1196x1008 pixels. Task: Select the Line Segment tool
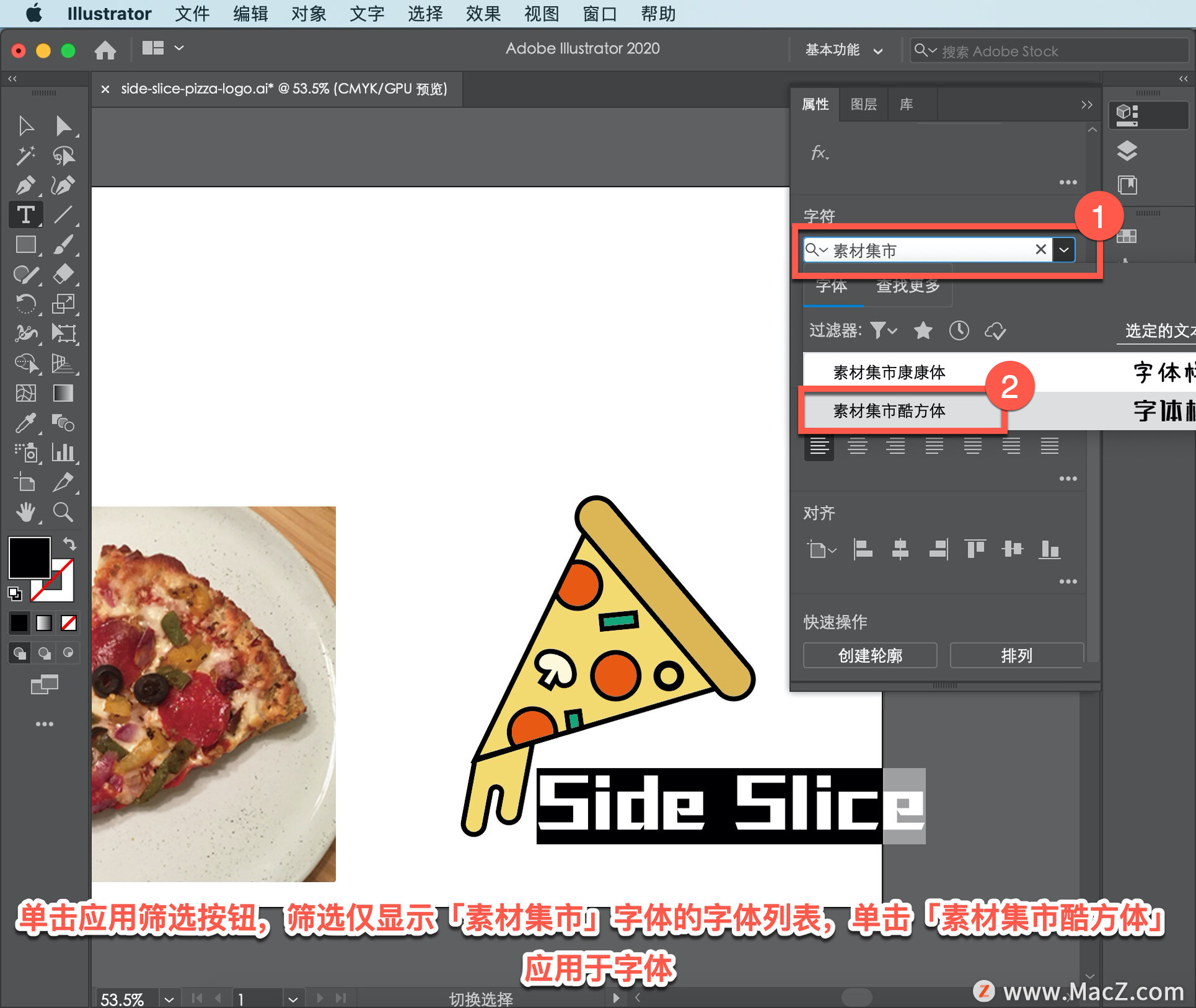point(63,215)
